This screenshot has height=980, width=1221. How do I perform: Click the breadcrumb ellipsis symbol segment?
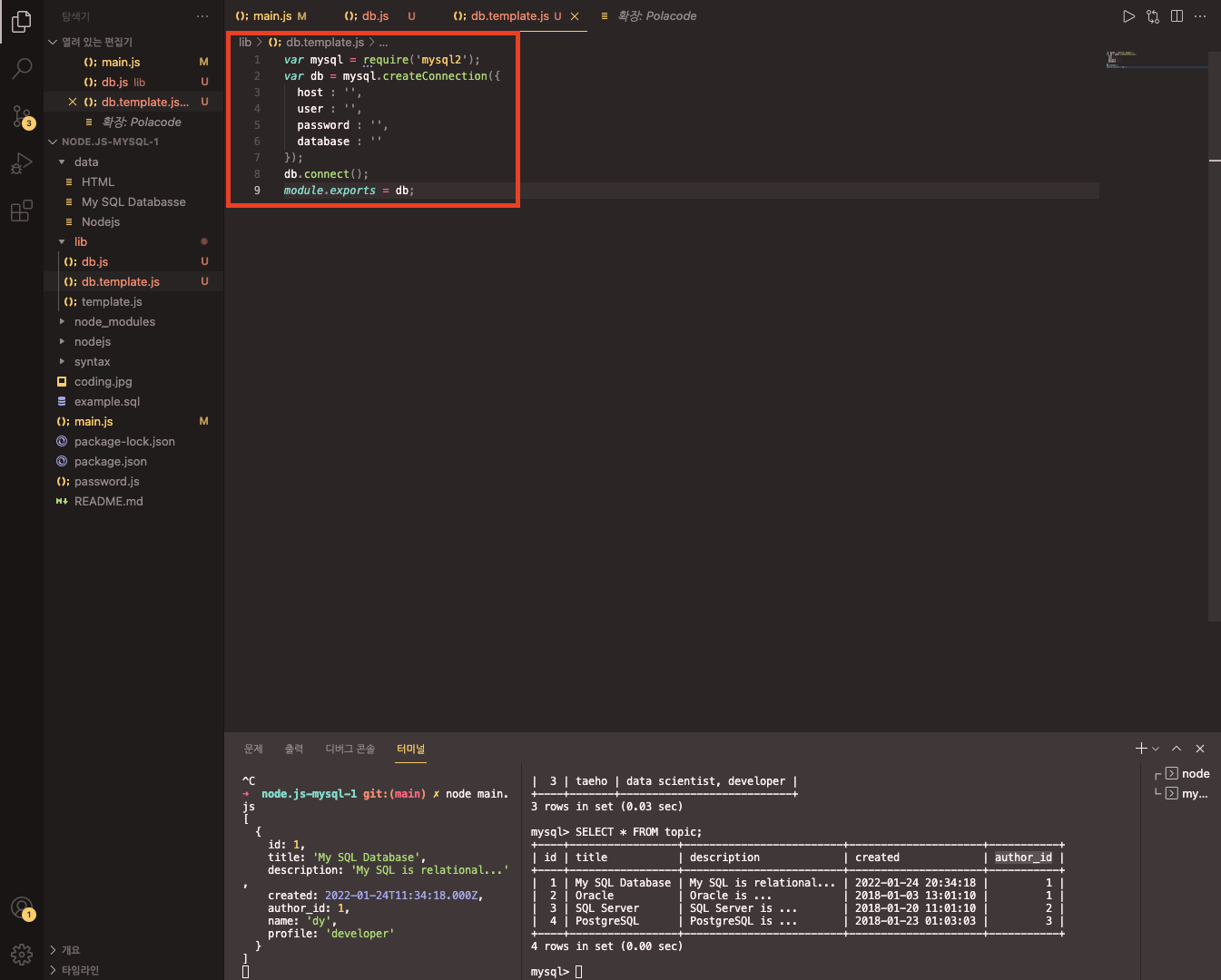click(384, 42)
